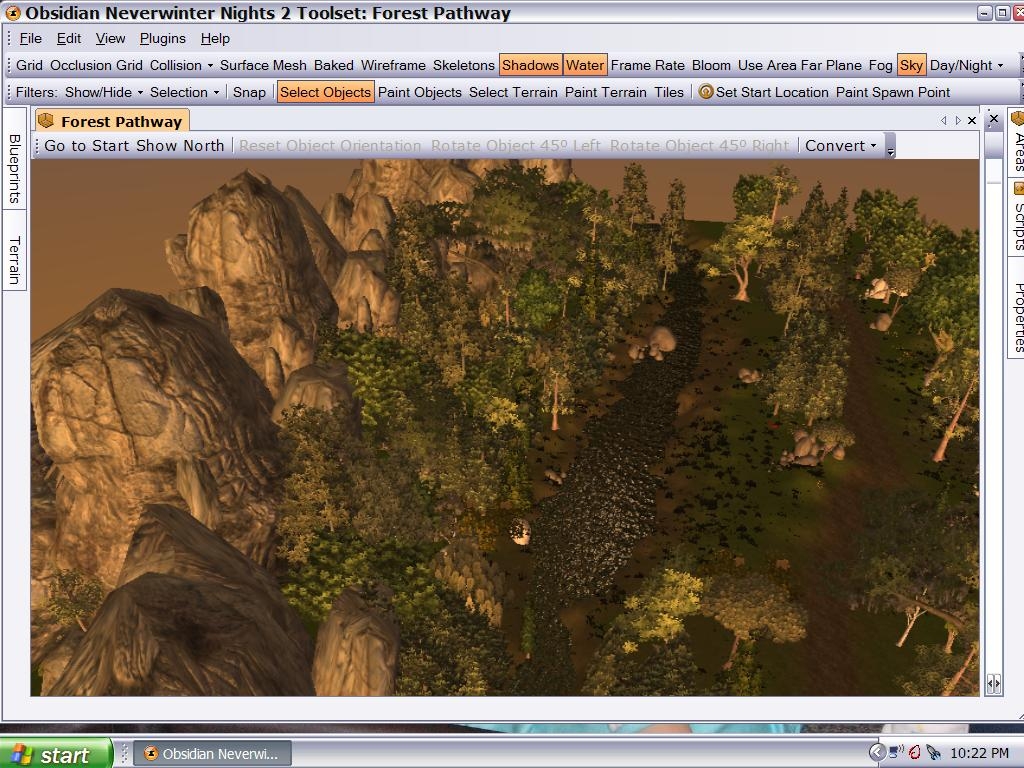The width and height of the screenshot is (1024, 768).
Task: Open the Convert dropdown menu
Action: [840, 145]
